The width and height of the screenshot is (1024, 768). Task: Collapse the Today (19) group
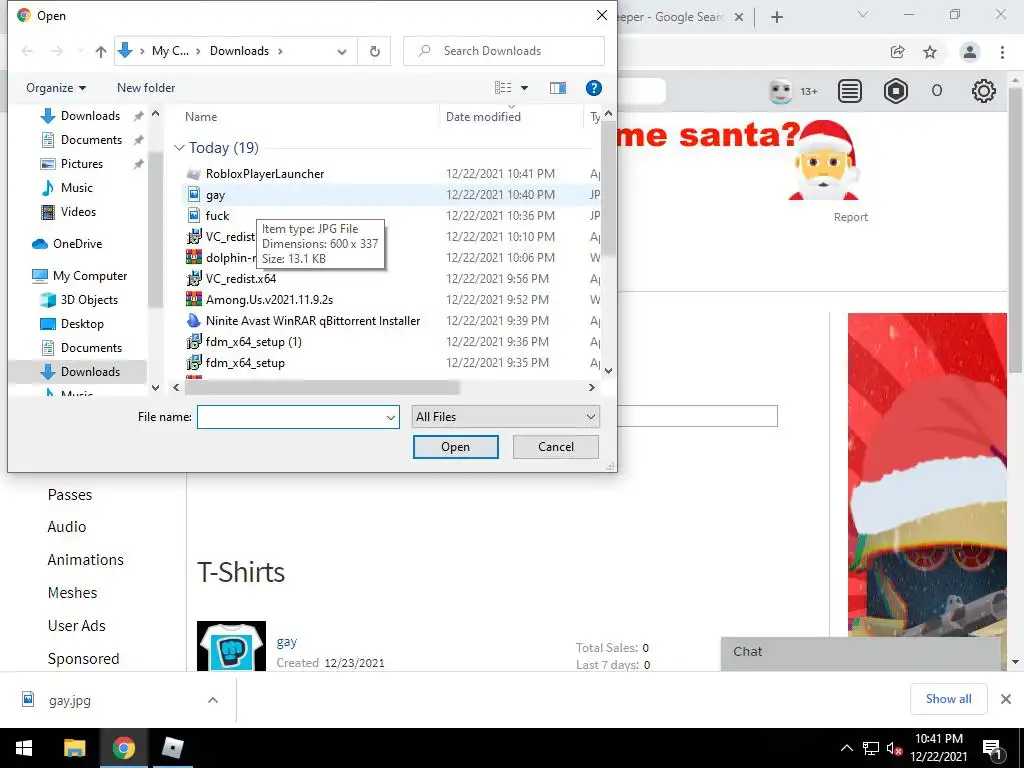[179, 148]
